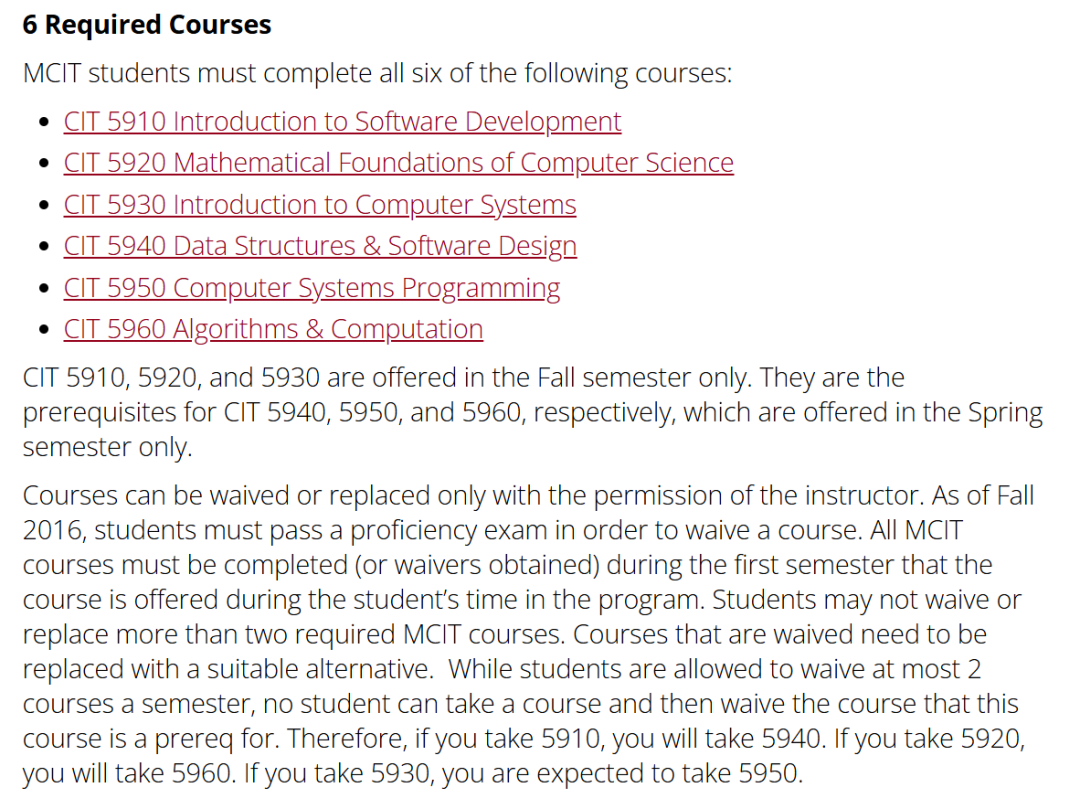Open the CIT 5960 Algorithms & Computation link
Screen dimensions: 1080x798
pos(273,329)
